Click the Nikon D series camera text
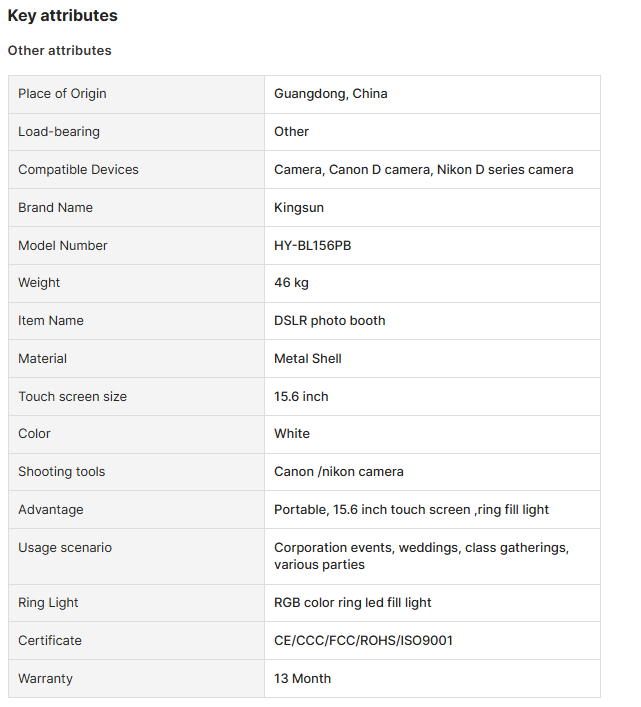The image size is (641, 707). coord(505,170)
